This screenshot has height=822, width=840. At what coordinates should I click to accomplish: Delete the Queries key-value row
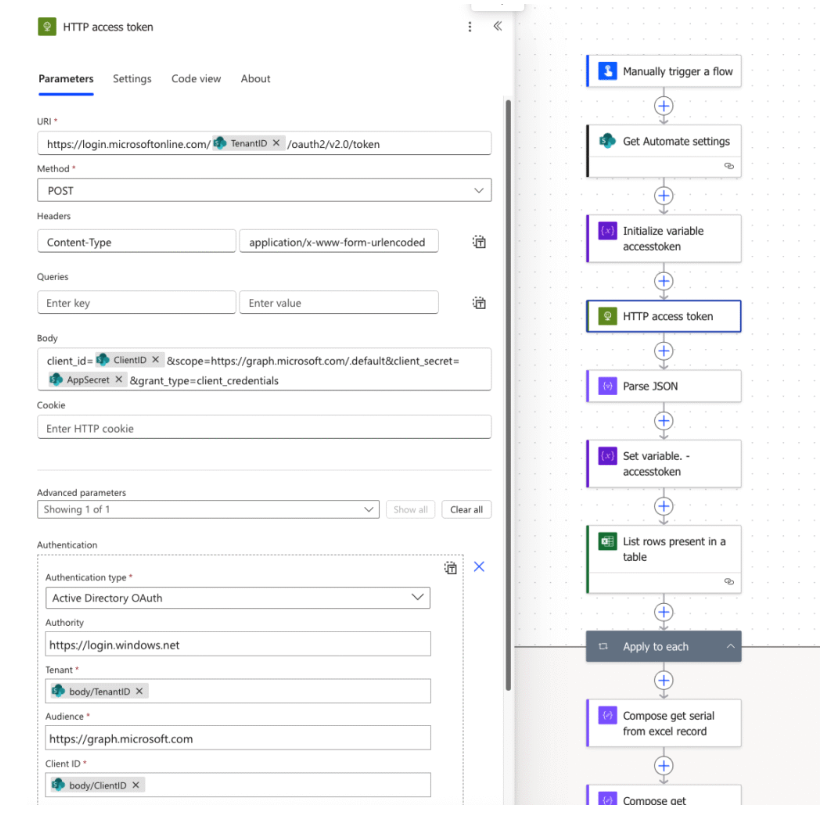point(479,303)
